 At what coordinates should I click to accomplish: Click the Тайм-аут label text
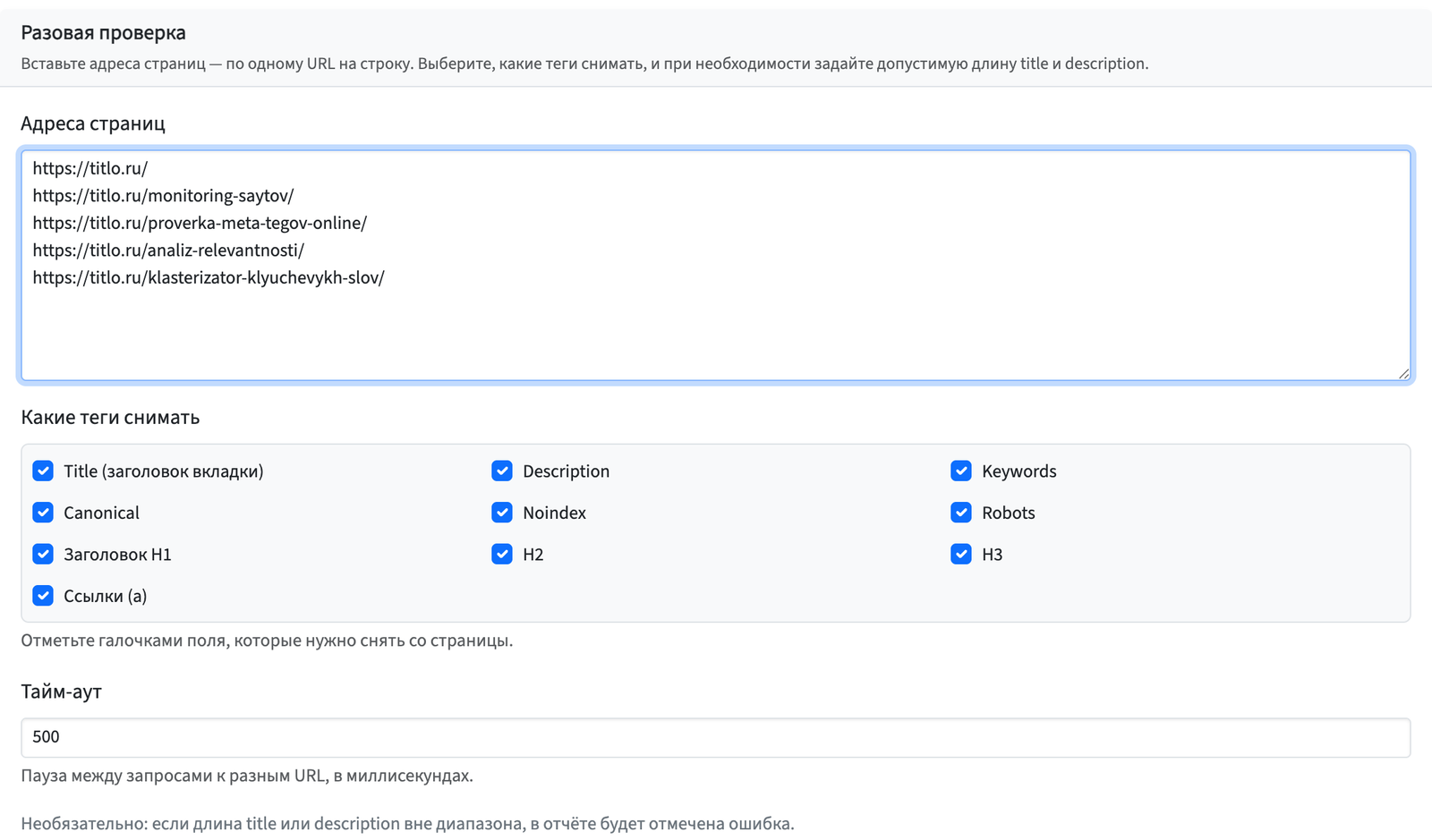pyautogui.click(x=61, y=692)
